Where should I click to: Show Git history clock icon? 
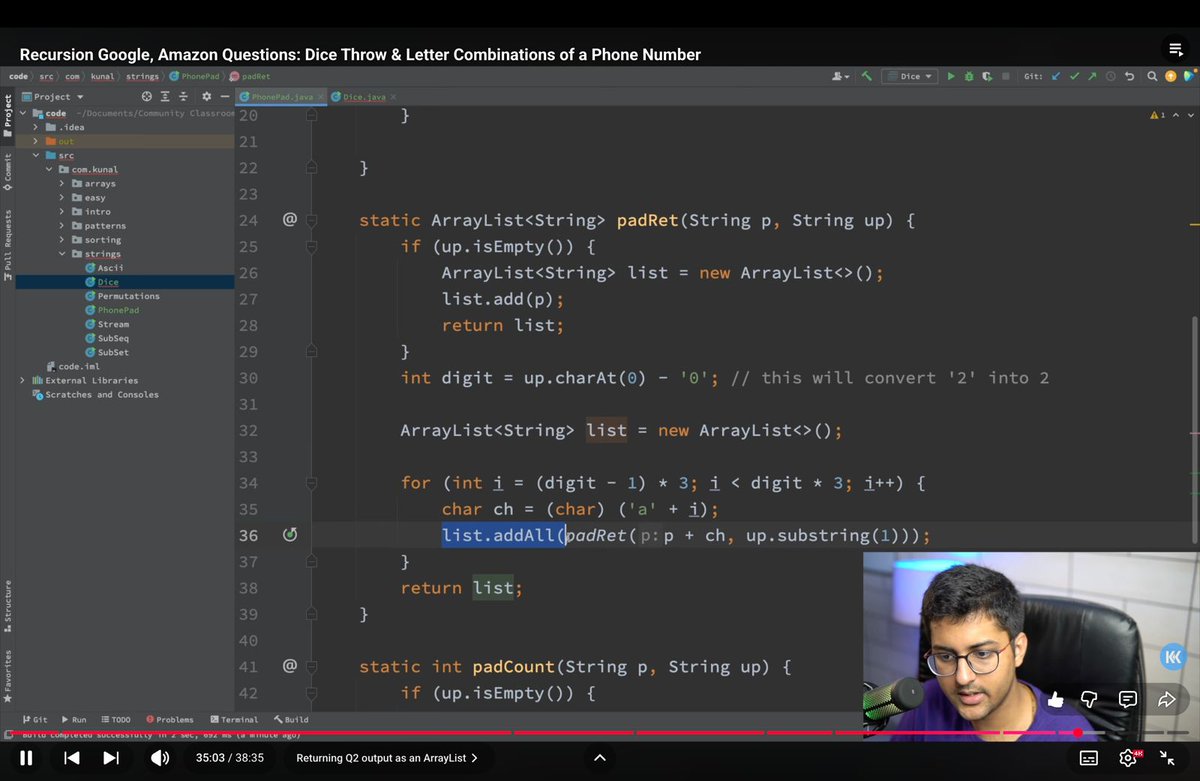tap(1110, 76)
